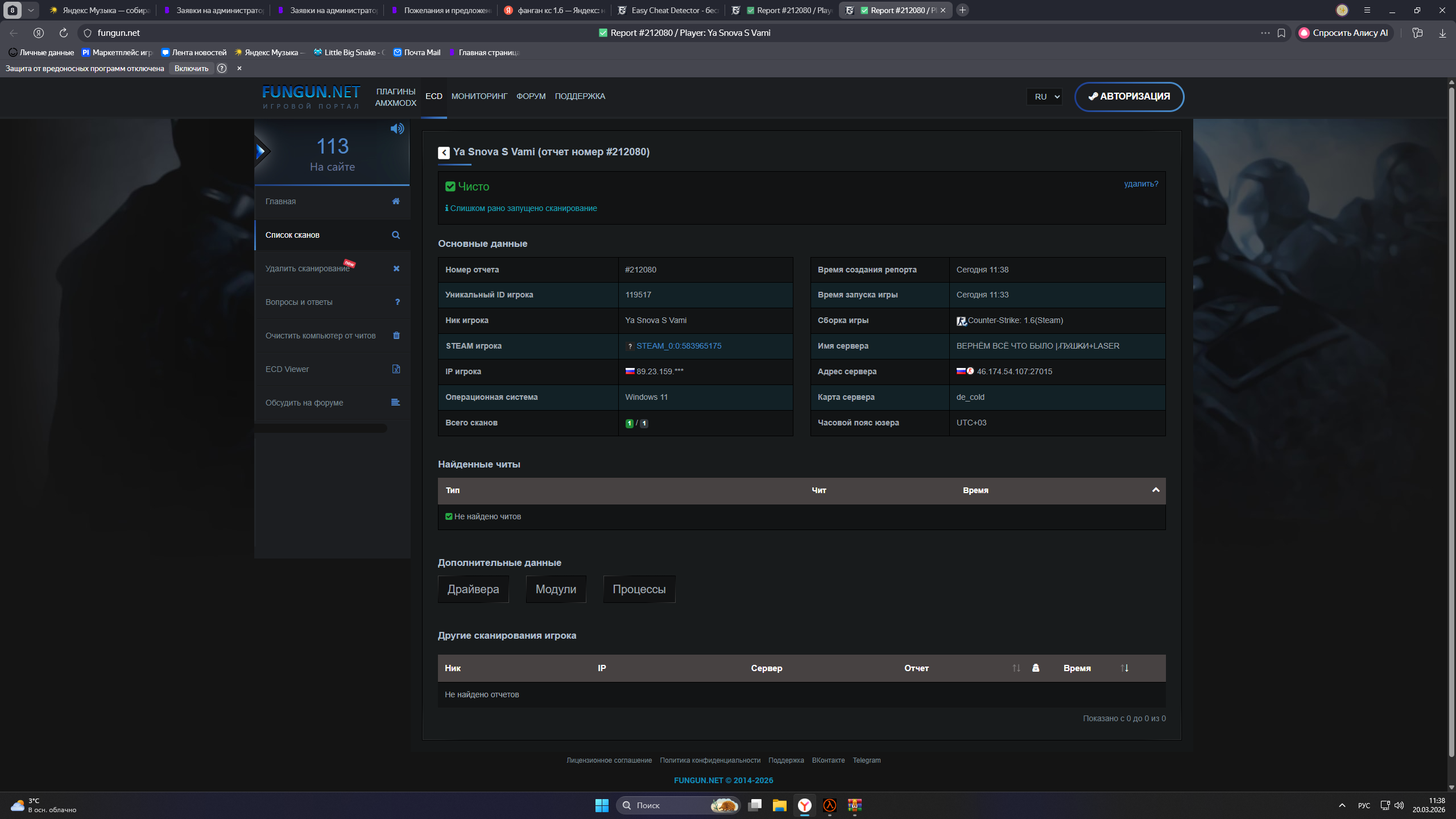Image resolution: width=1456 pixels, height=819 pixels.
Task: Expand the side panel blue arrow
Action: (x=261, y=151)
